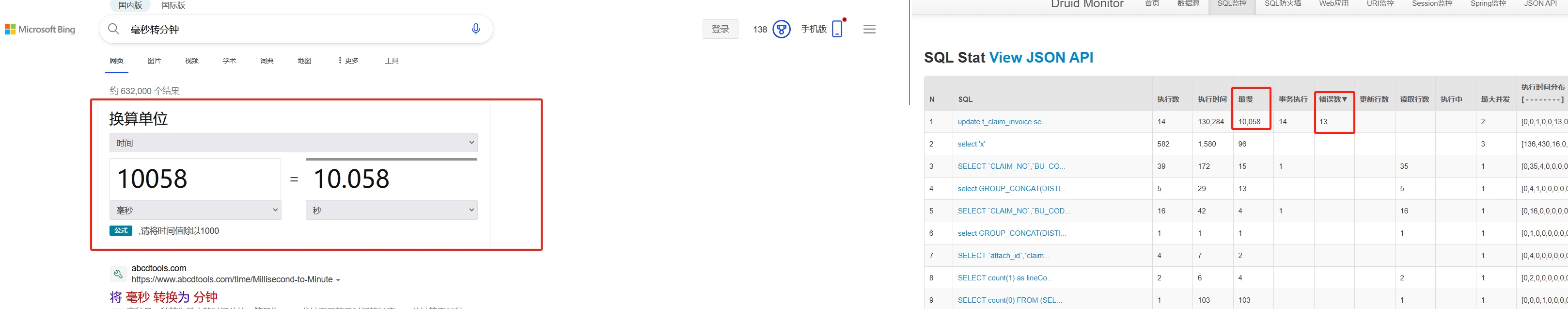
Task: Open the hamburger settings menu
Action: click(x=869, y=29)
